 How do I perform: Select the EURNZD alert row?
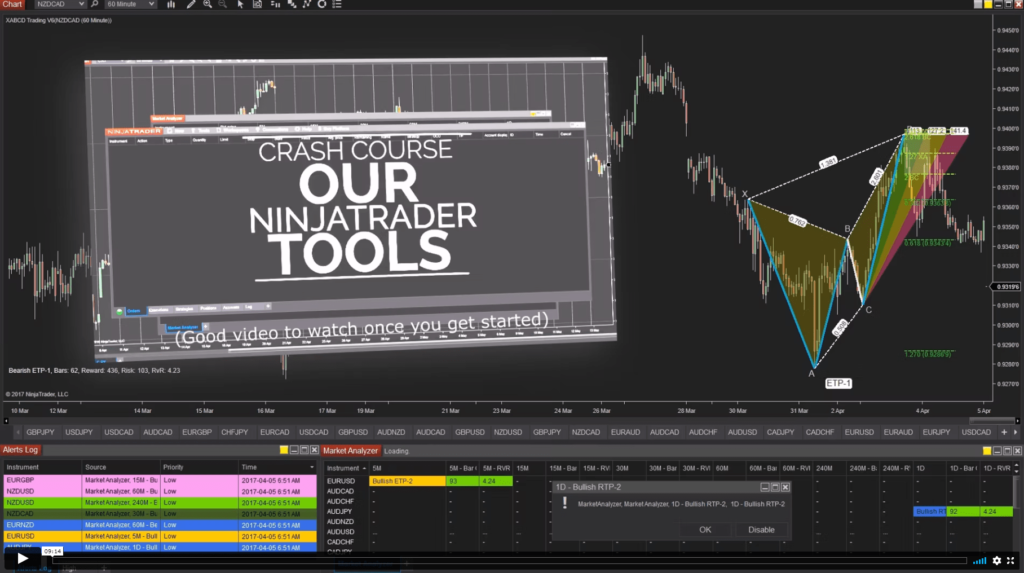click(x=160, y=525)
